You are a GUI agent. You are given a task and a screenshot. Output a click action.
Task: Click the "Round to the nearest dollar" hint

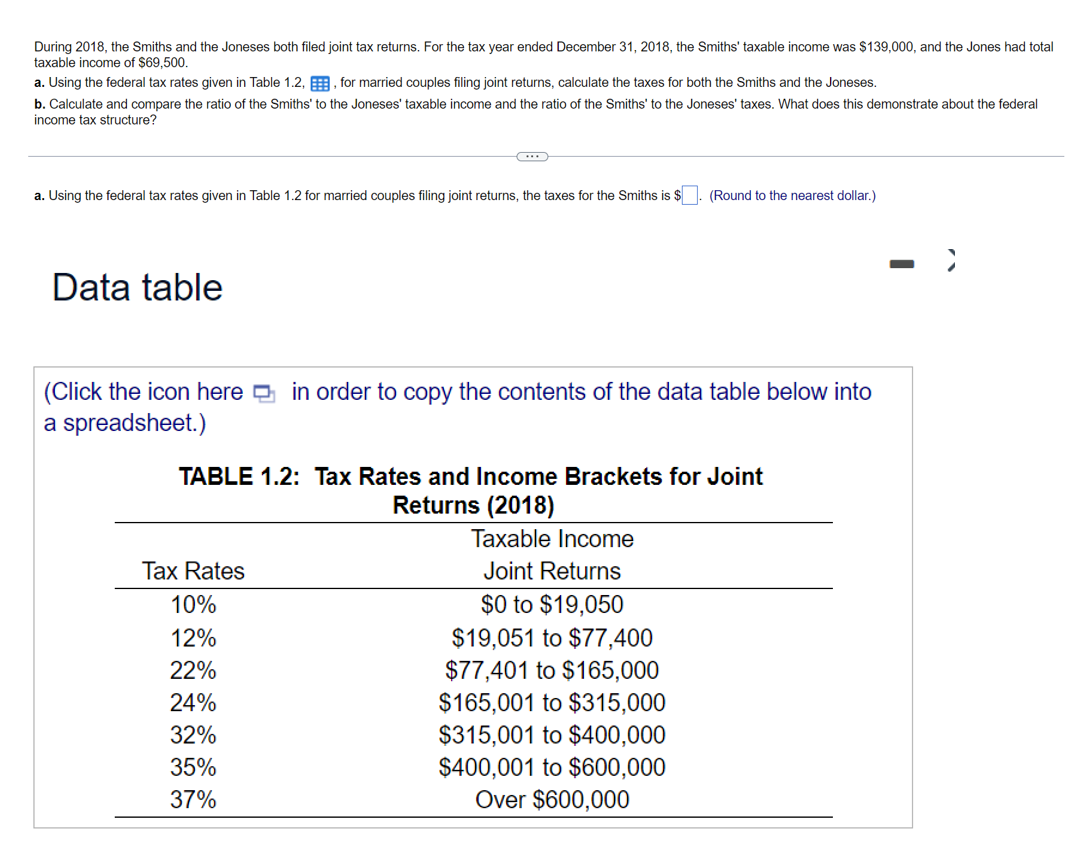tap(792, 195)
